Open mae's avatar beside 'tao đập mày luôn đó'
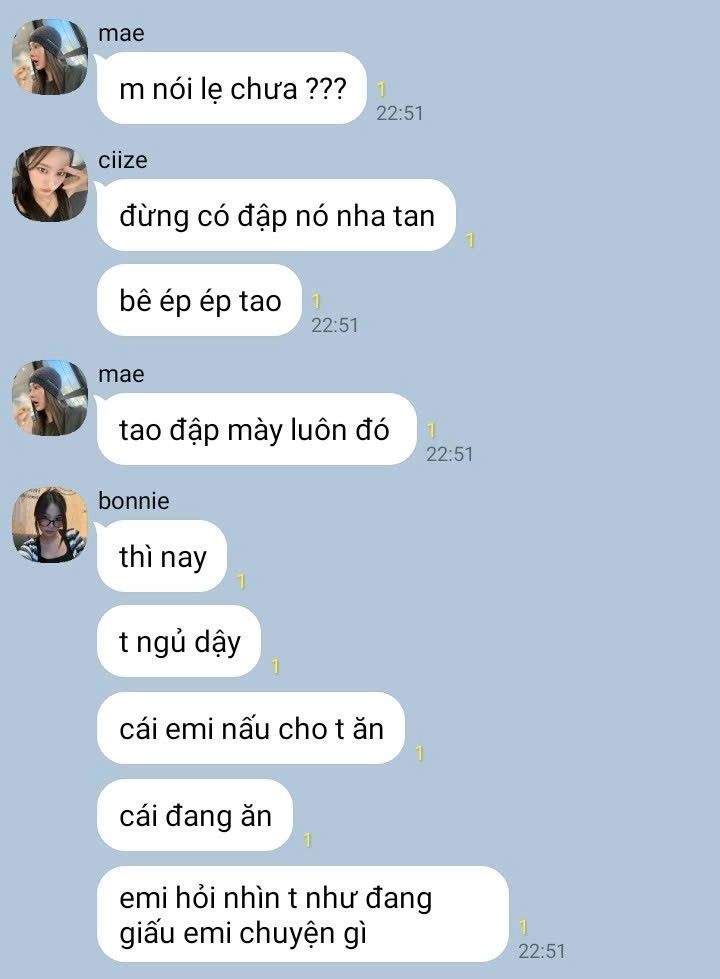Screen dimensions: 720x979 [x=50, y=398]
